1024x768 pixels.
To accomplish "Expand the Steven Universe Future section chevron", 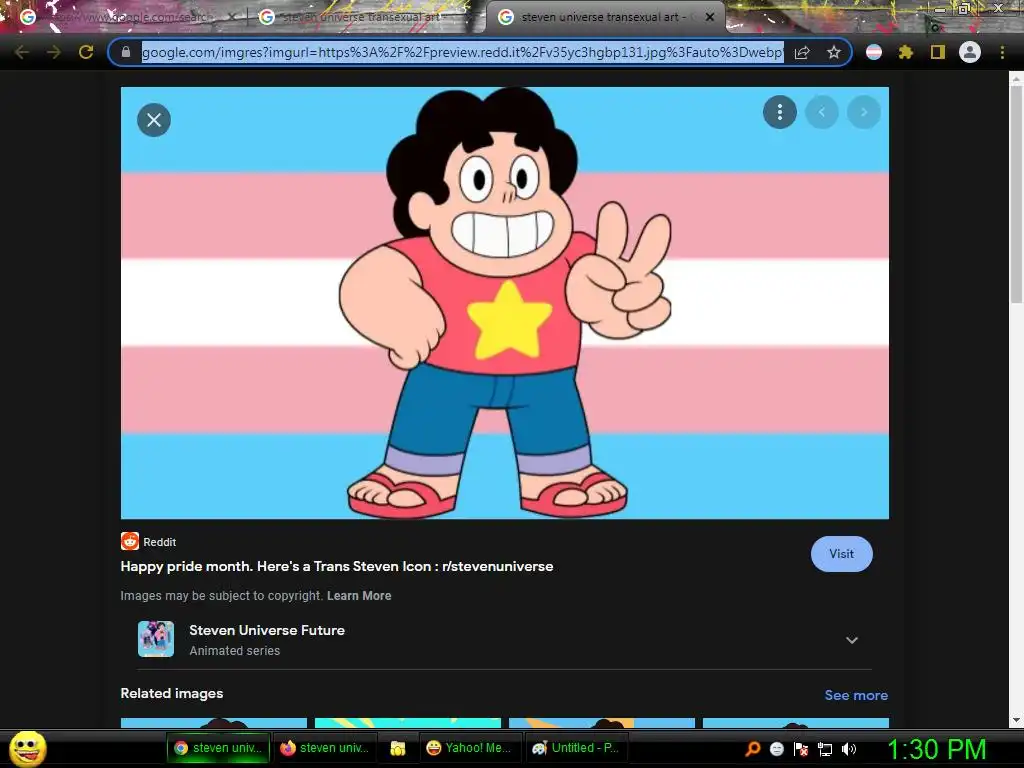I will [x=852, y=640].
